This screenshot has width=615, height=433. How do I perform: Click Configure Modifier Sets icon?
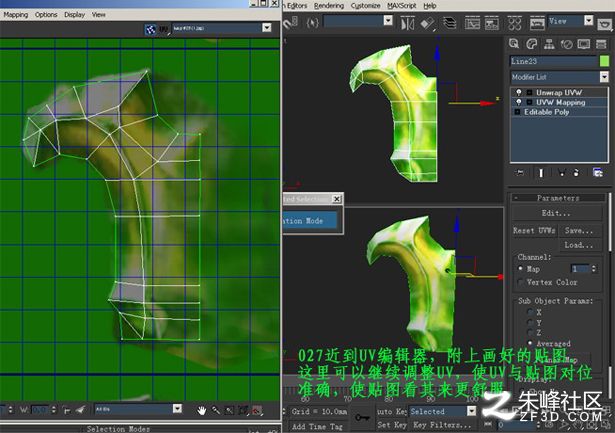(597, 173)
